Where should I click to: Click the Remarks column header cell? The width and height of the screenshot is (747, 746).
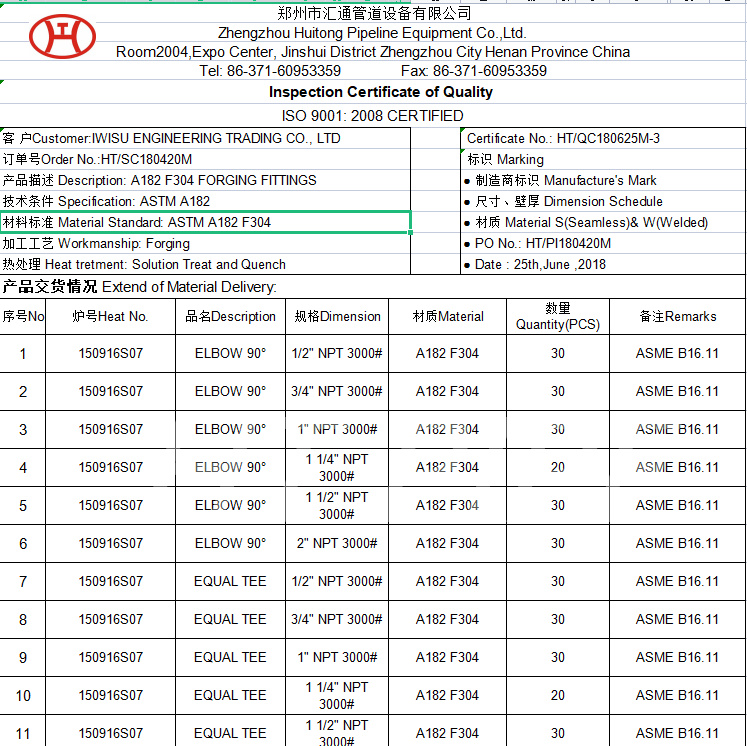[677, 316]
